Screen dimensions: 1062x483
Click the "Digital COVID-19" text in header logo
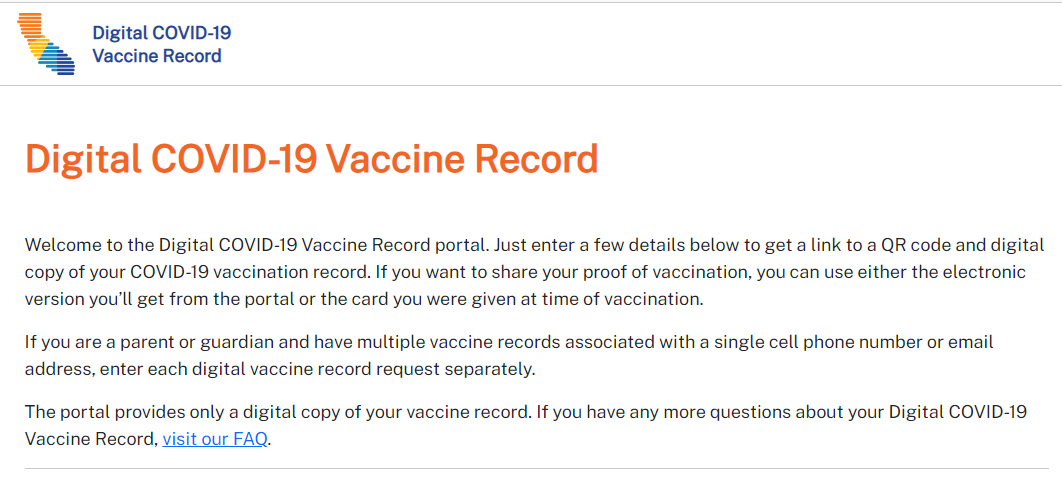point(161,32)
